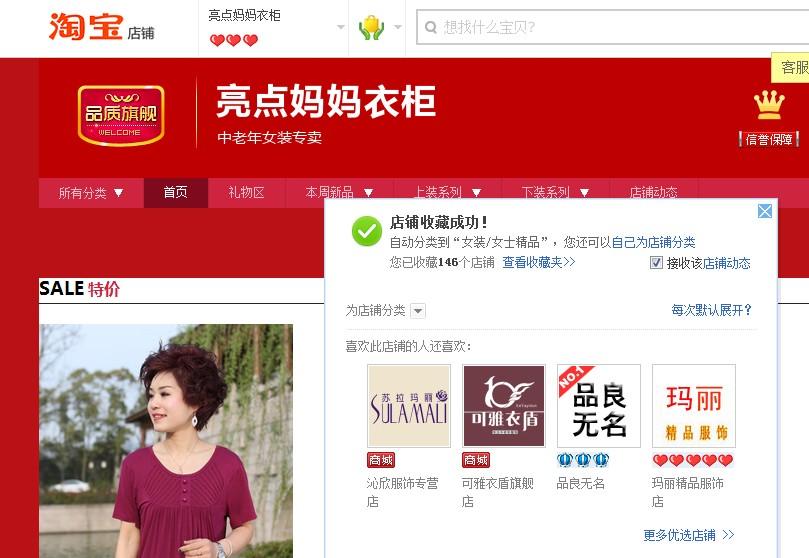This screenshot has width=809, height=558.
Task: Open the 所有分类 category menu
Action: 91,193
